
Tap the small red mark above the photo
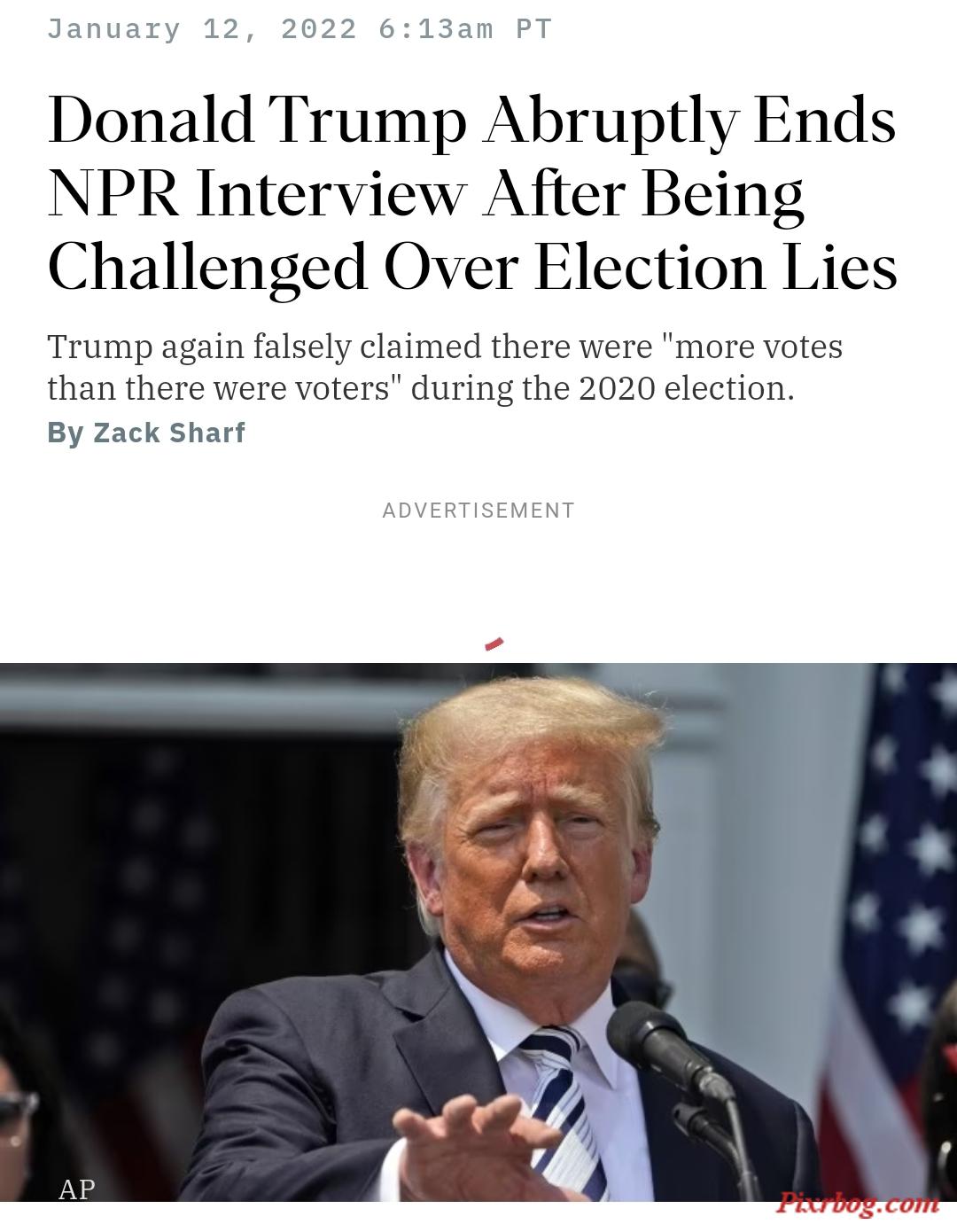494,643
